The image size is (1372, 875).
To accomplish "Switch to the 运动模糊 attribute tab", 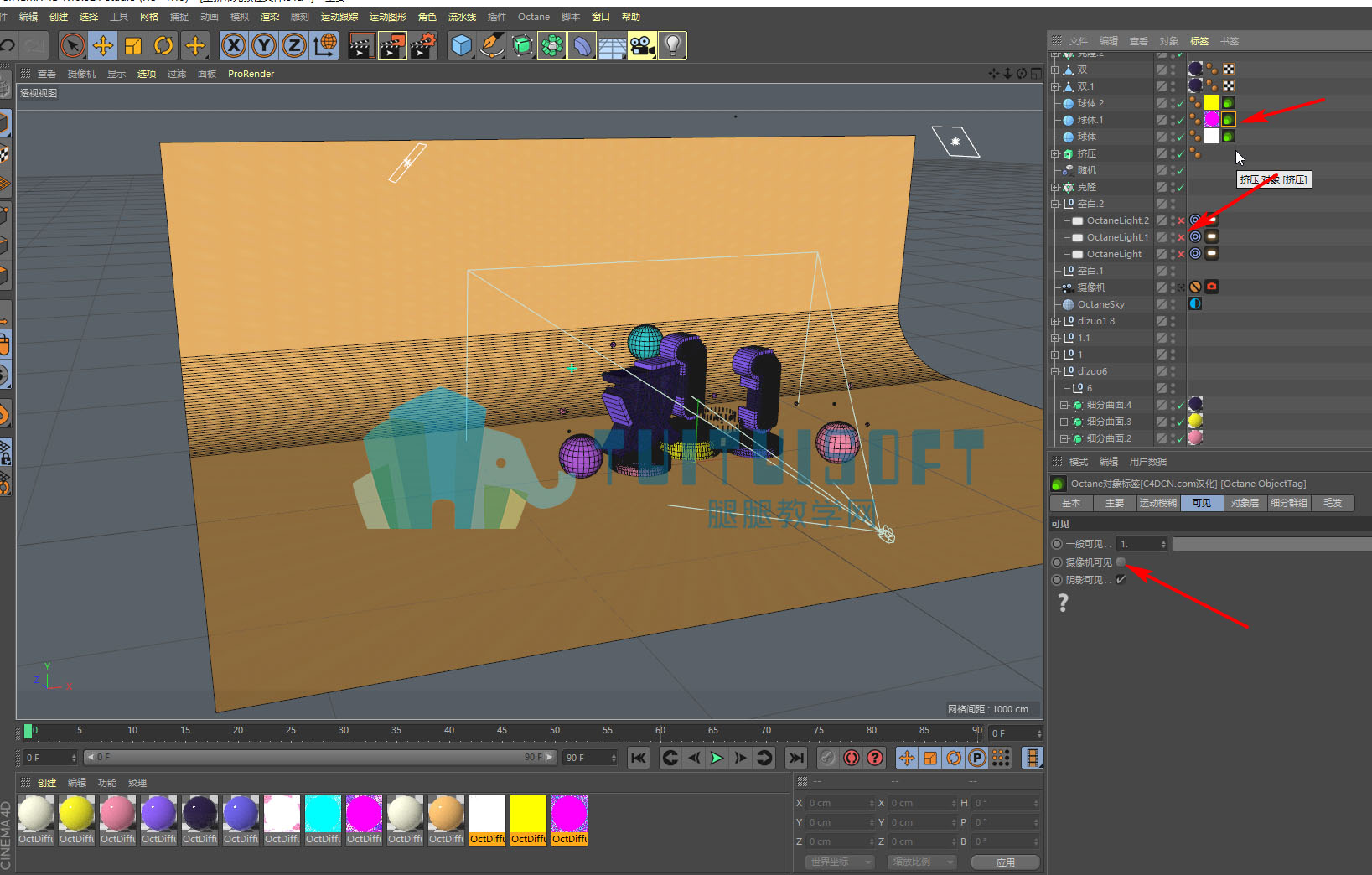I will [x=1158, y=503].
